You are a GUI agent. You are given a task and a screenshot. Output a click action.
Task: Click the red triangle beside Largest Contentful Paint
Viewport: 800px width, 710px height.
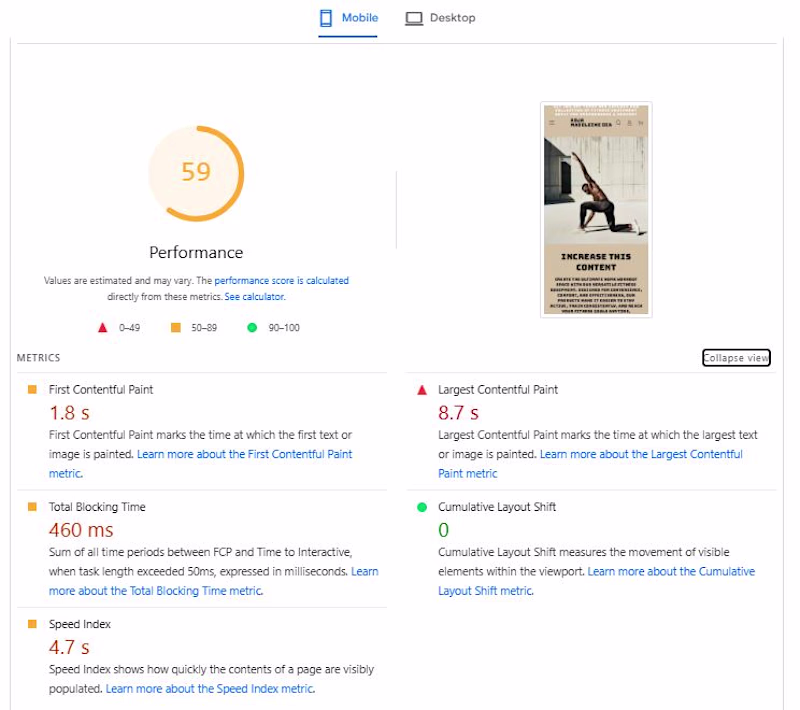422,390
